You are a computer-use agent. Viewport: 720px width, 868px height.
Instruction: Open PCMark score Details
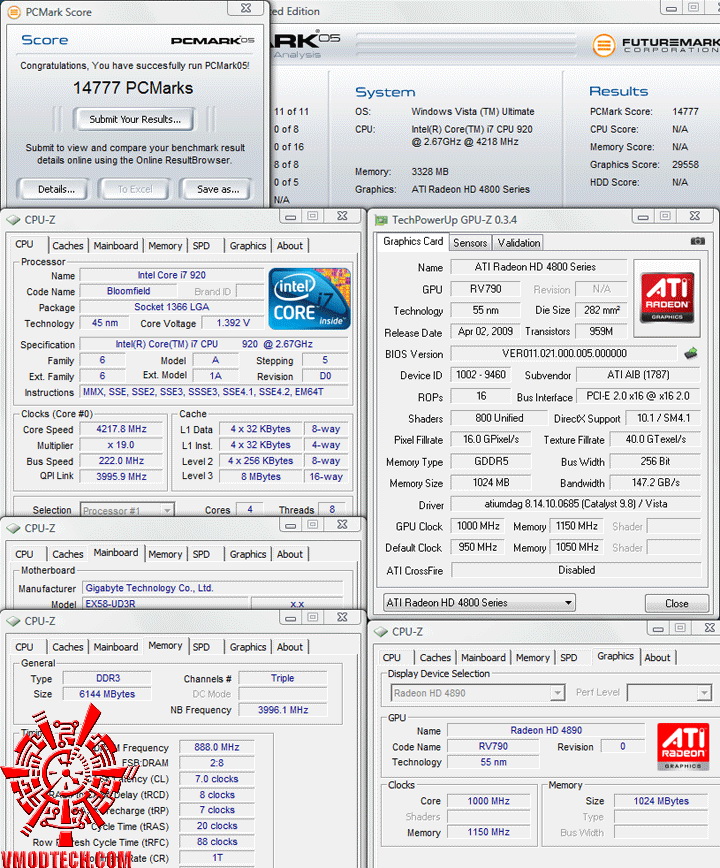pos(56,189)
